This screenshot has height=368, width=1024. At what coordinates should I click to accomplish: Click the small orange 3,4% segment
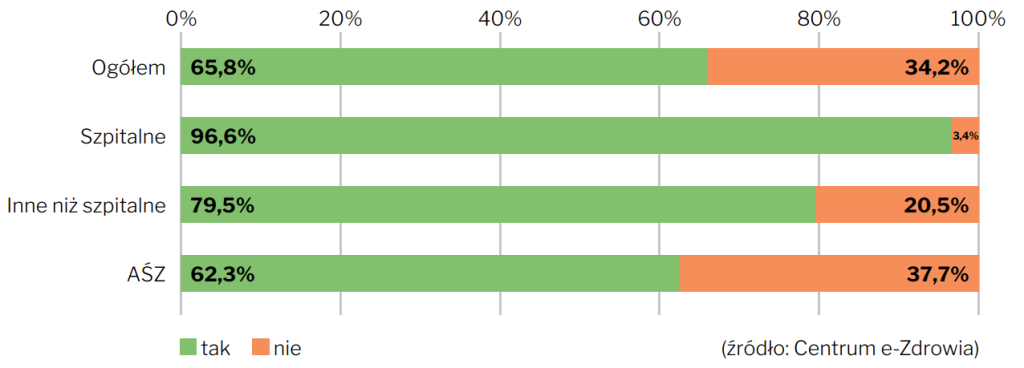tap(965, 136)
